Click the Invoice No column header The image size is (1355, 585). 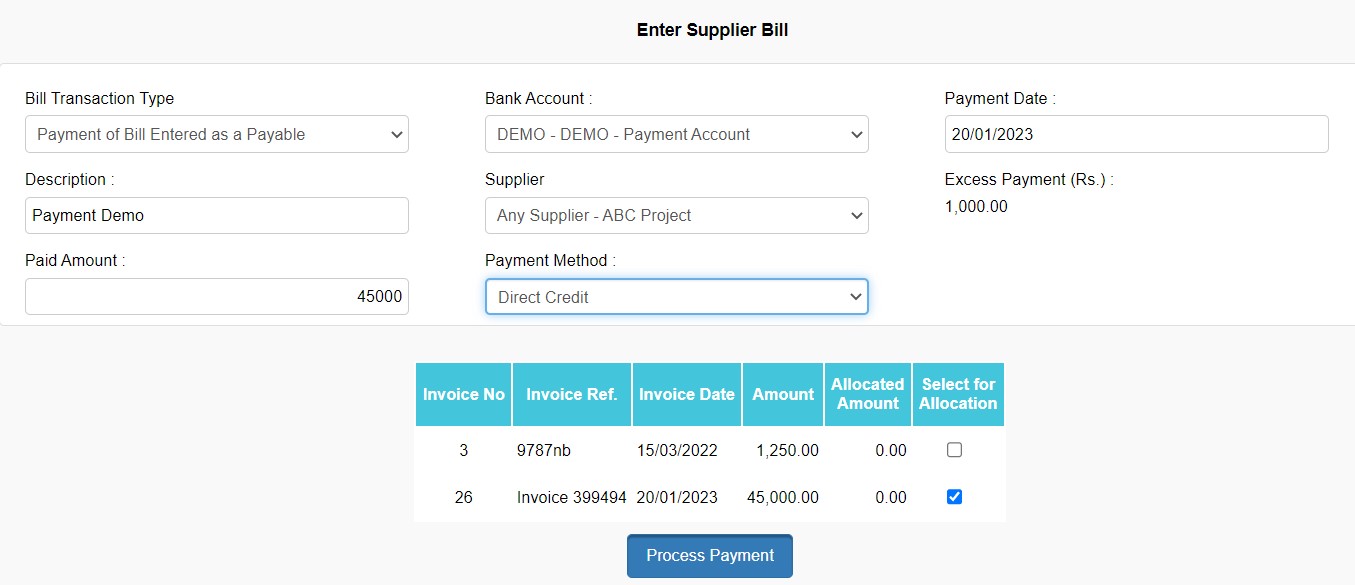coord(464,394)
